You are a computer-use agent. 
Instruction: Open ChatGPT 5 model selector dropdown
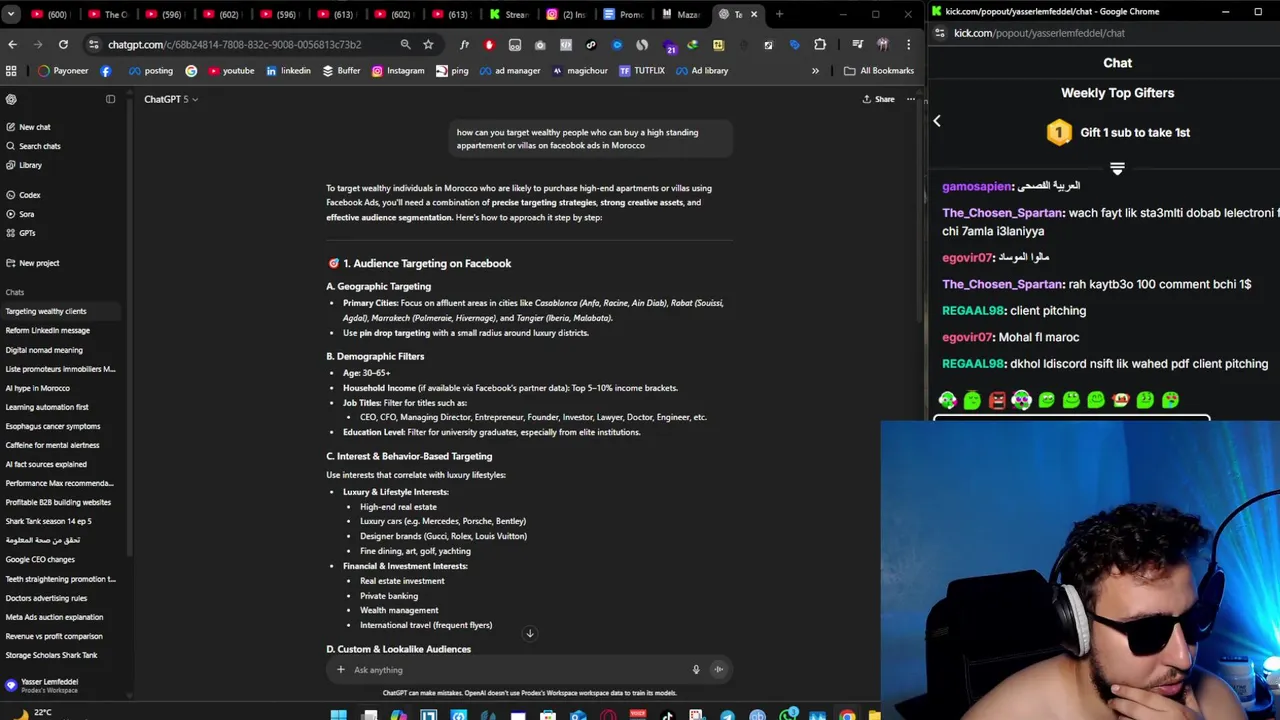pos(171,99)
